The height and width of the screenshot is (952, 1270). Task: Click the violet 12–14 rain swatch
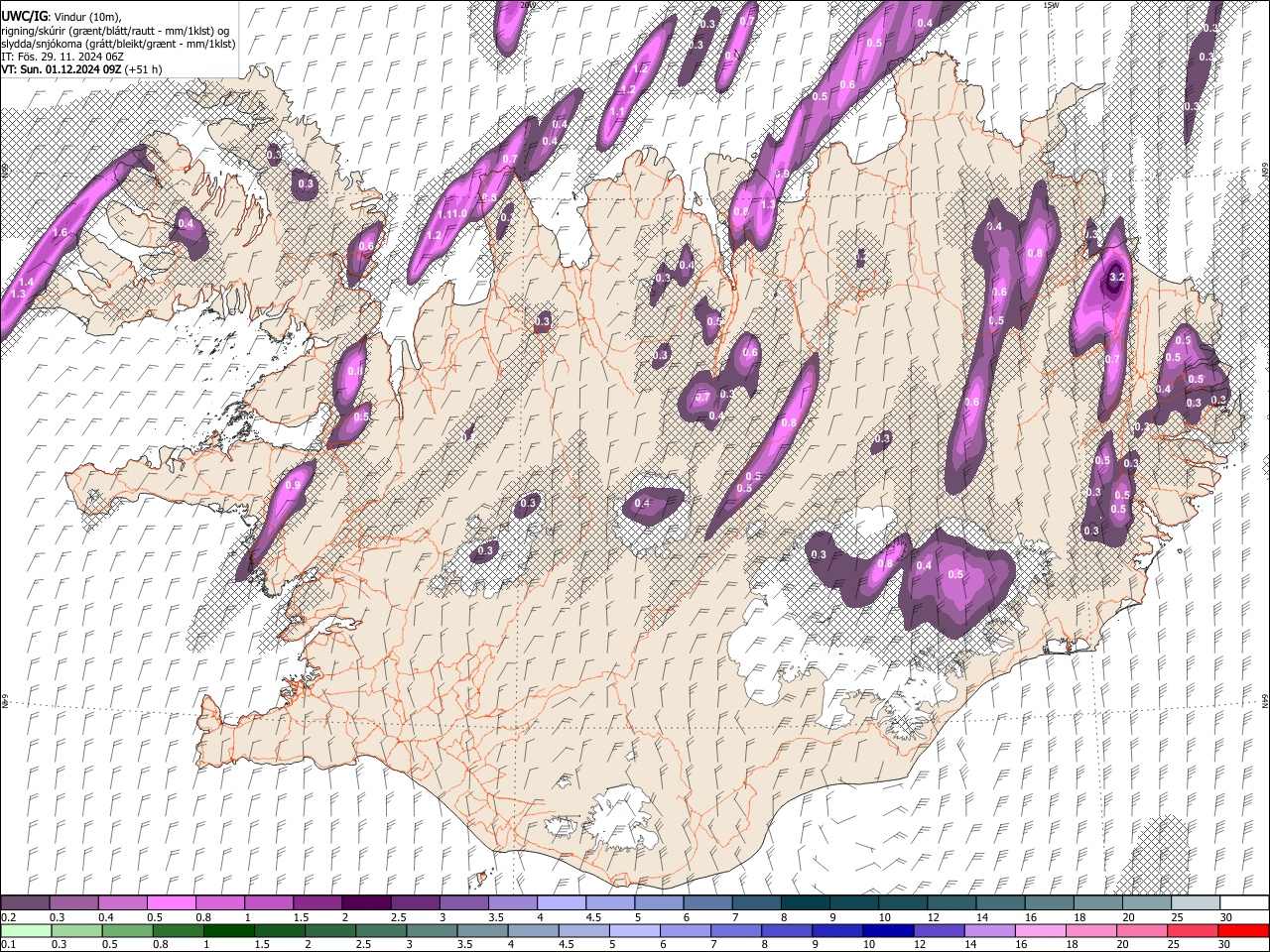[x=940, y=931]
